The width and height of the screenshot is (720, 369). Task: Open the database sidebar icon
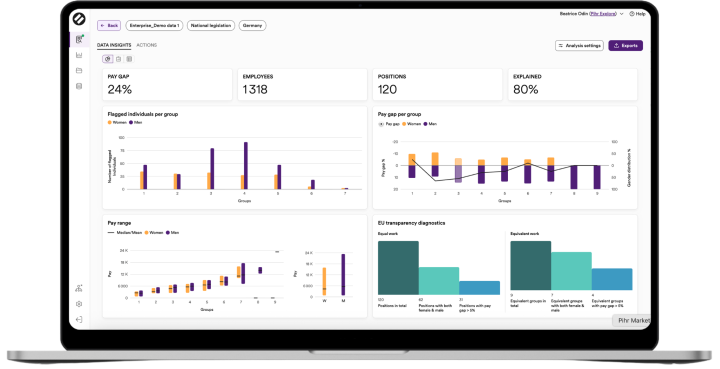pos(79,86)
